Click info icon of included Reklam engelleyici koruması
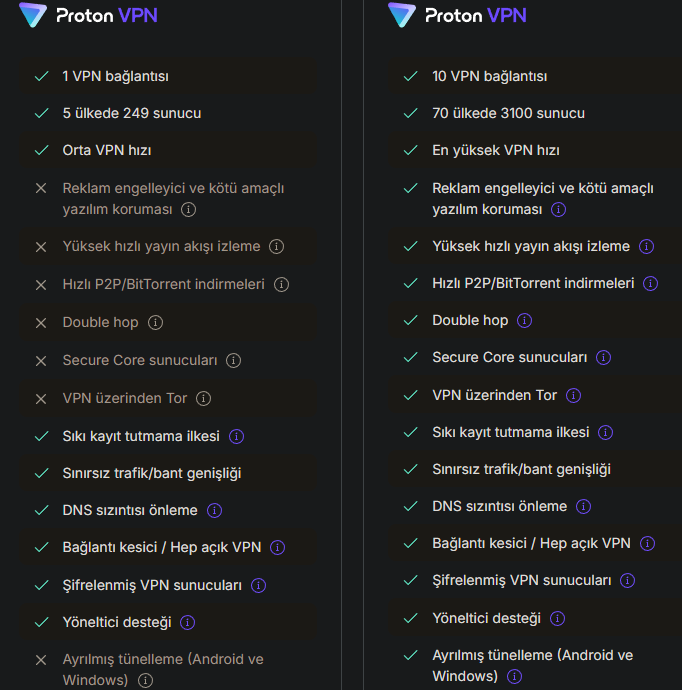 tap(558, 210)
